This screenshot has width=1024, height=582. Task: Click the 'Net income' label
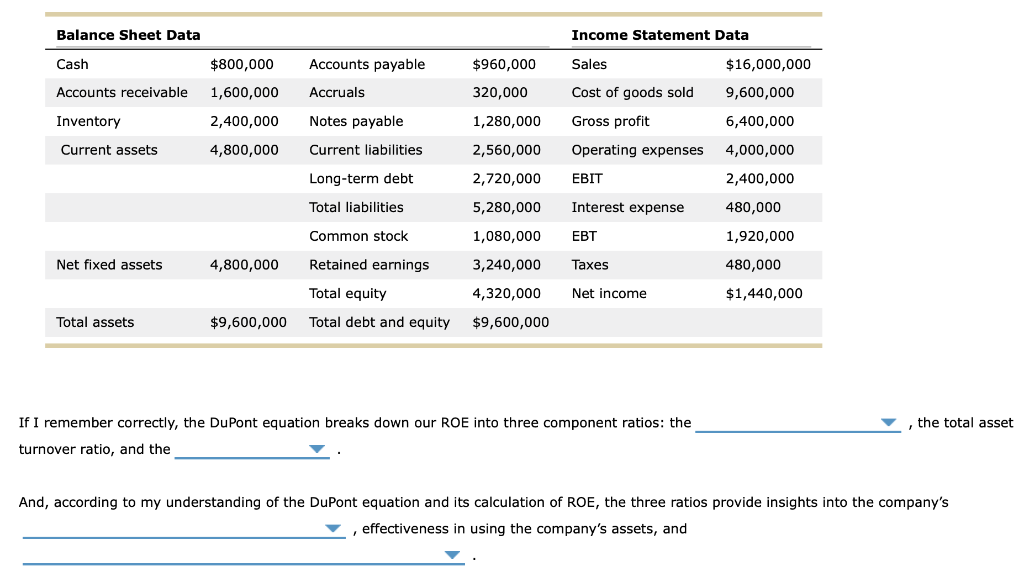[x=609, y=294]
